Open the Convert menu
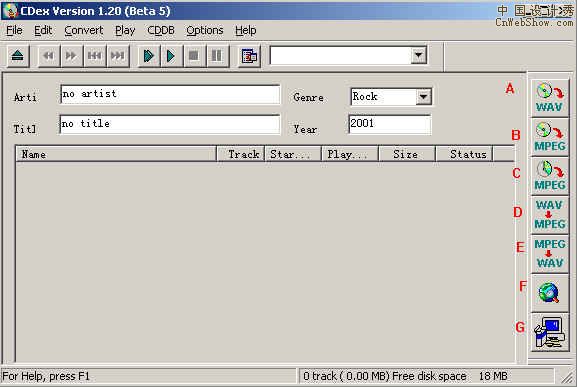Image resolution: width=577 pixels, height=387 pixels. coord(84,30)
